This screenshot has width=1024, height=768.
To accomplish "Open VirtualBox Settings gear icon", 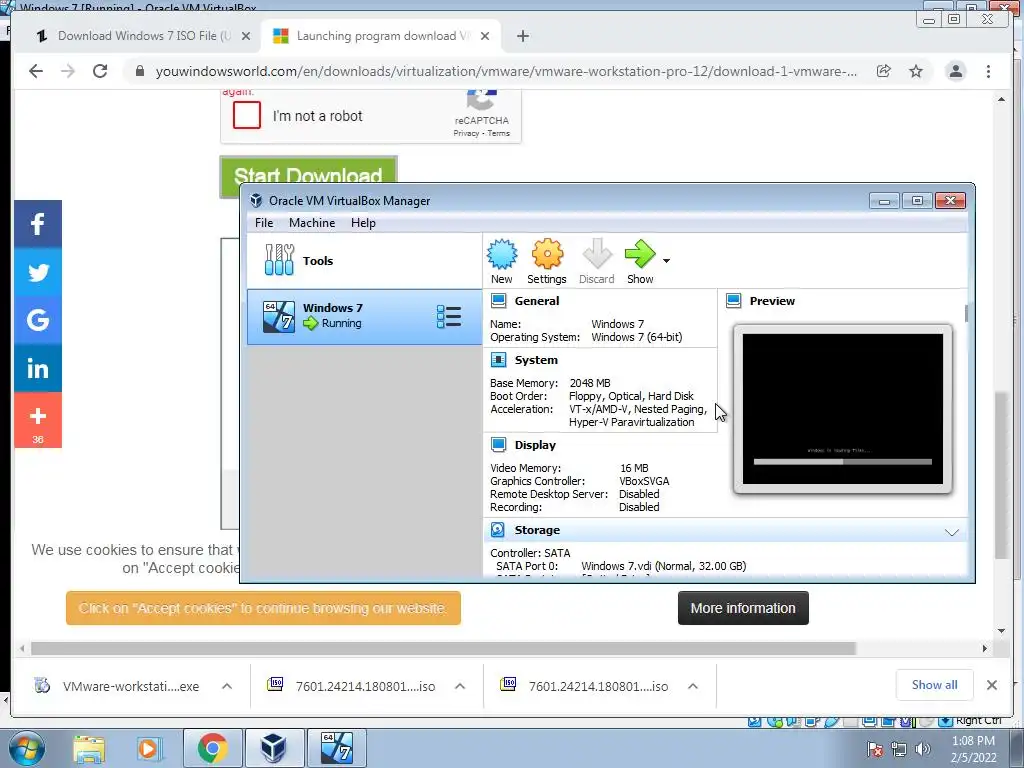I will tap(547, 254).
